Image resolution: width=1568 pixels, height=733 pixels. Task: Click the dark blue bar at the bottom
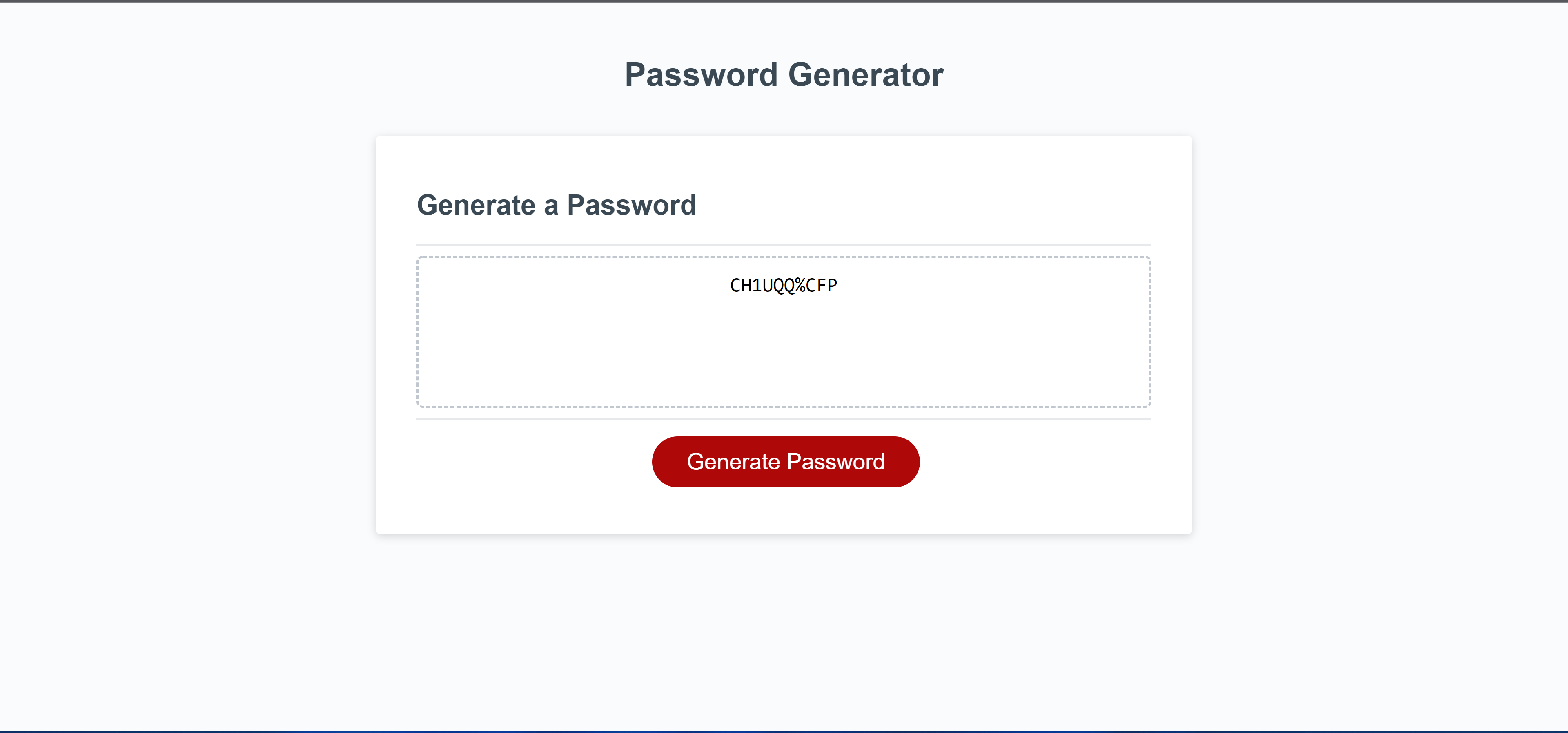[784, 731]
